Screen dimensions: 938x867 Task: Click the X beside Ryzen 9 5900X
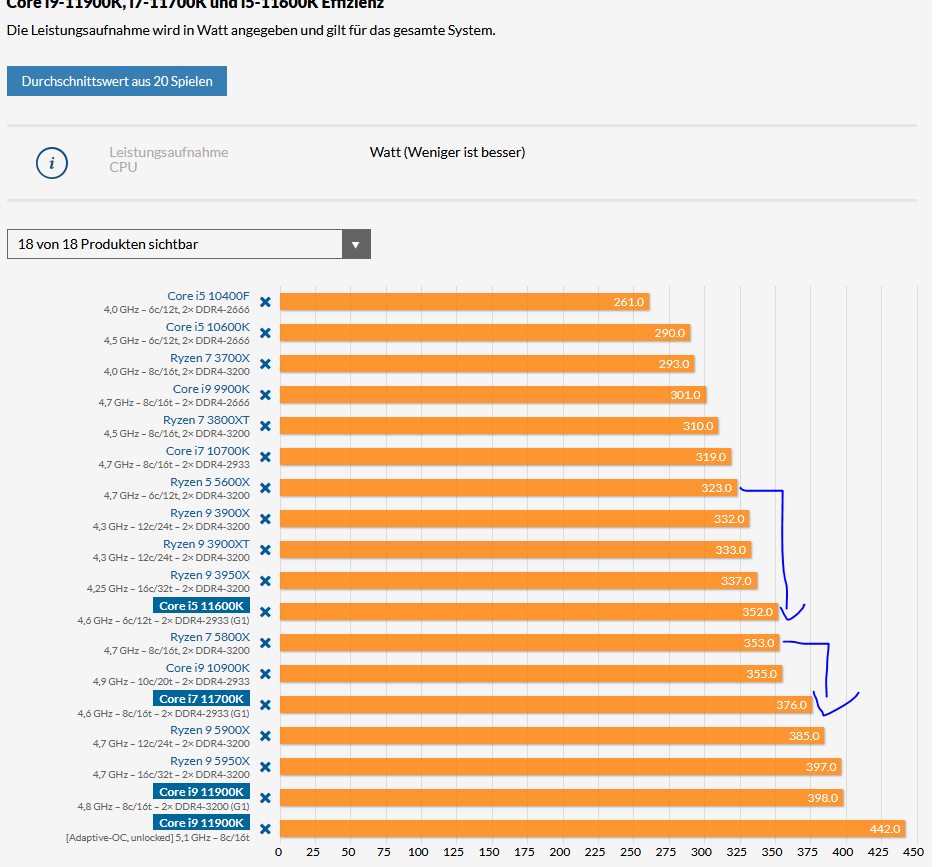click(x=265, y=736)
